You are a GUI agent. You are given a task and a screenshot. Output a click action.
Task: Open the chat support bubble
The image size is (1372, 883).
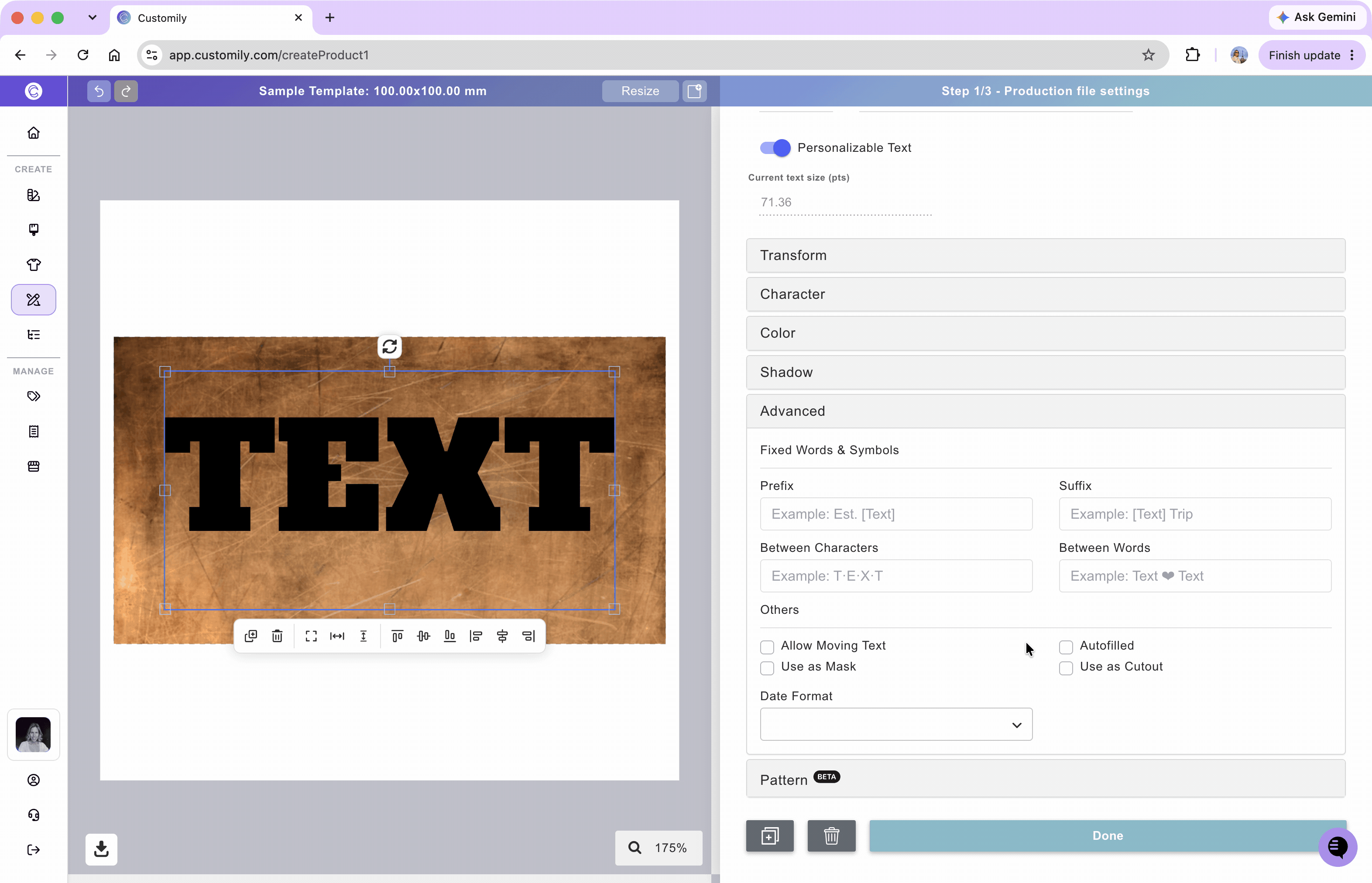point(1337,846)
